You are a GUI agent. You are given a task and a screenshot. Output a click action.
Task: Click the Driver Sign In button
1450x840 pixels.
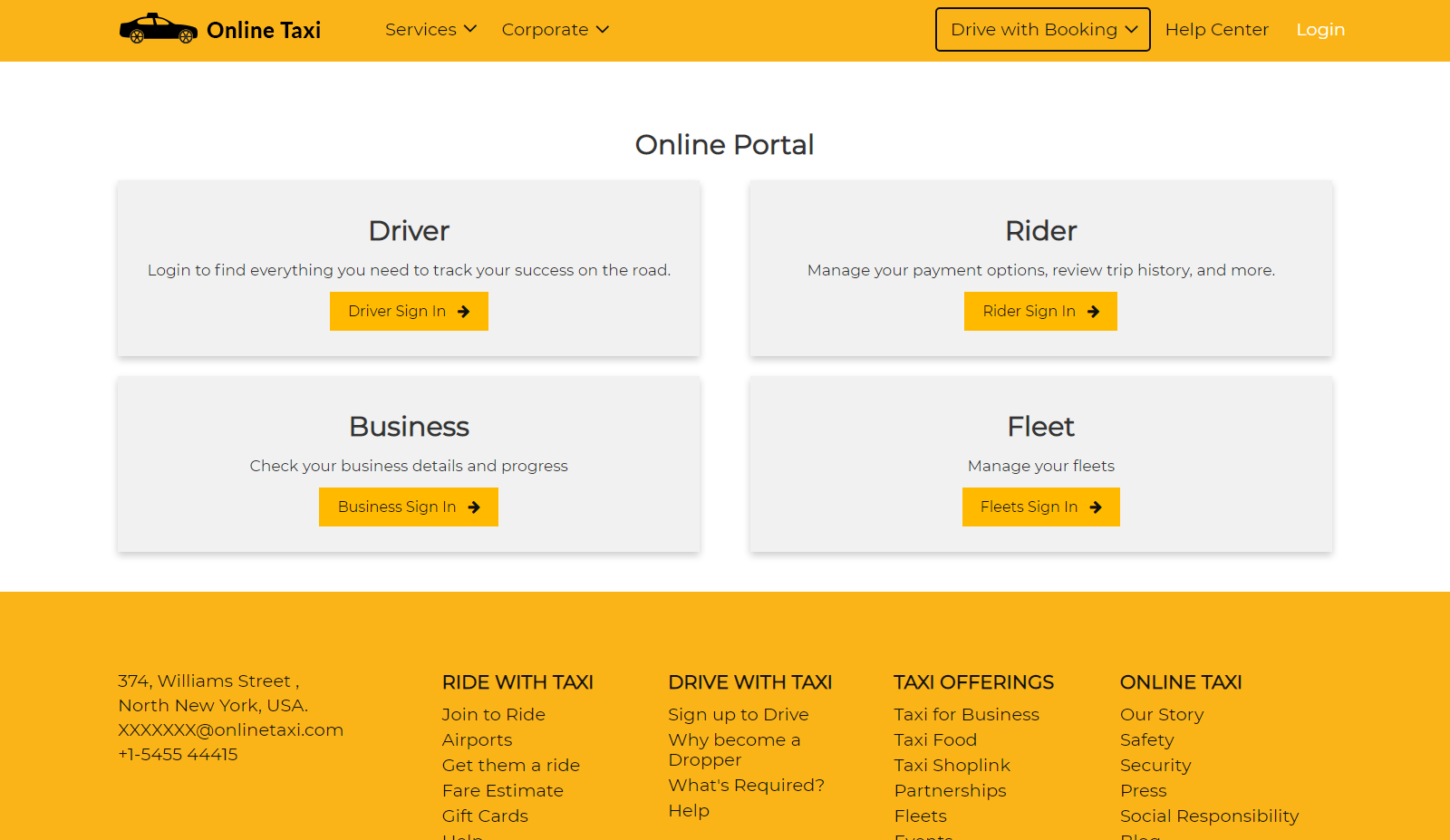pos(409,312)
